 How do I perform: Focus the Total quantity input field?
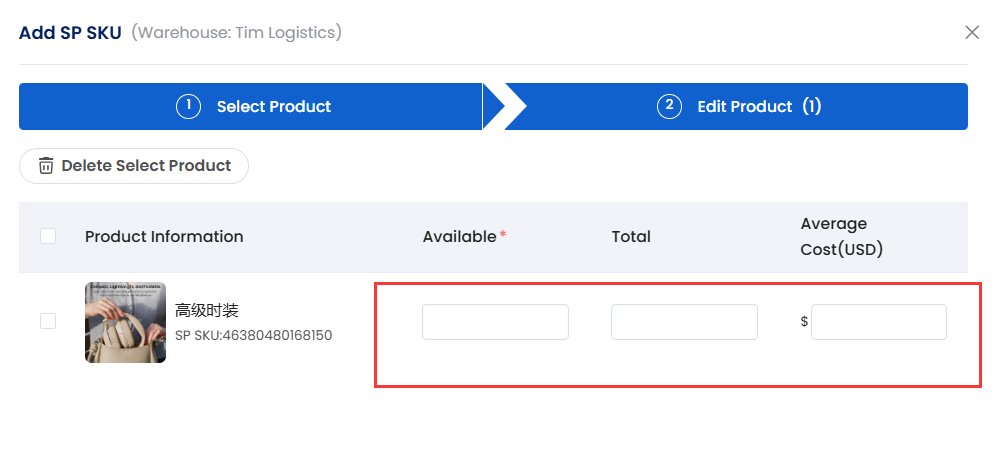684,322
